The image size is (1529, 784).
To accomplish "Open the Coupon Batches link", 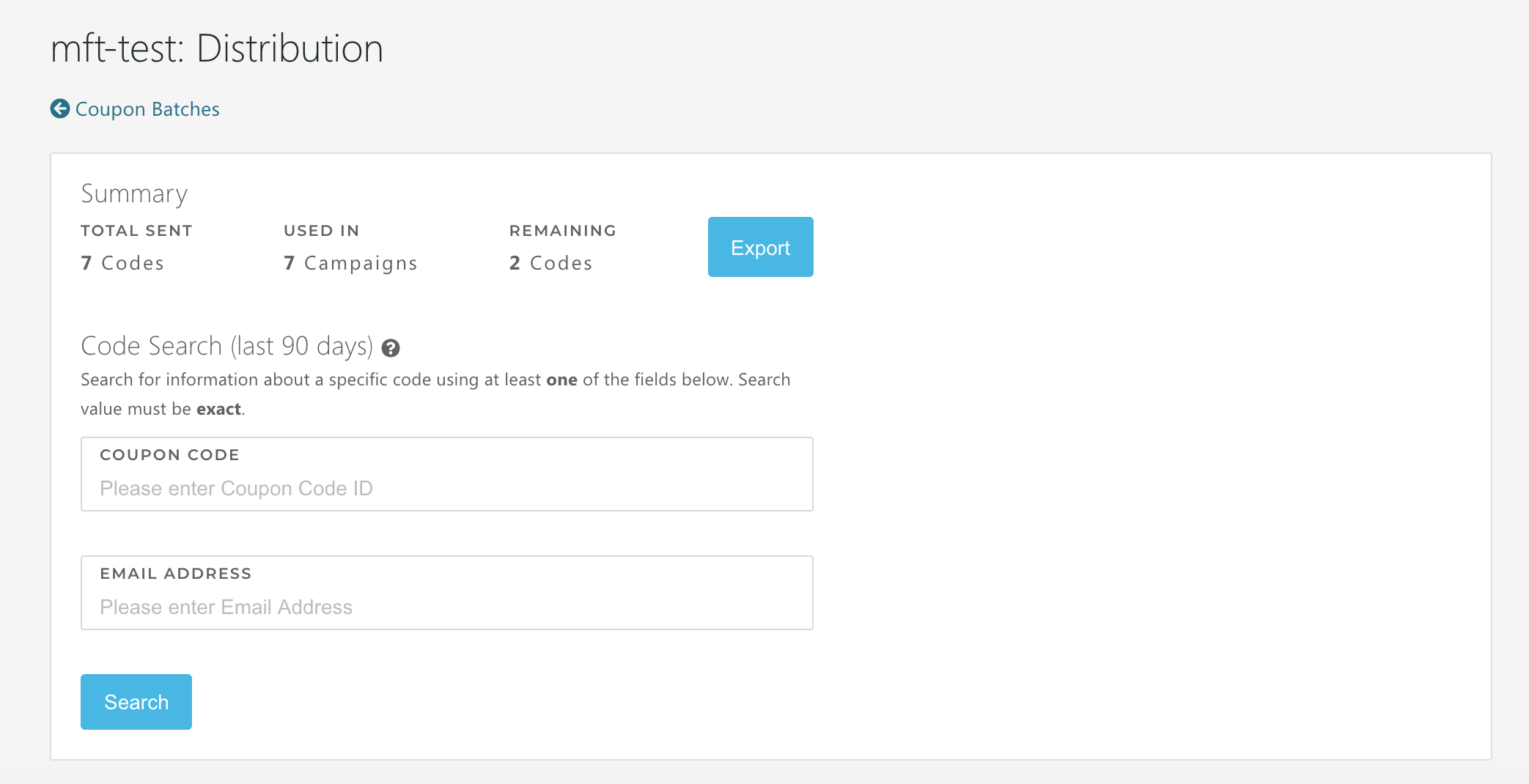I will [x=147, y=109].
